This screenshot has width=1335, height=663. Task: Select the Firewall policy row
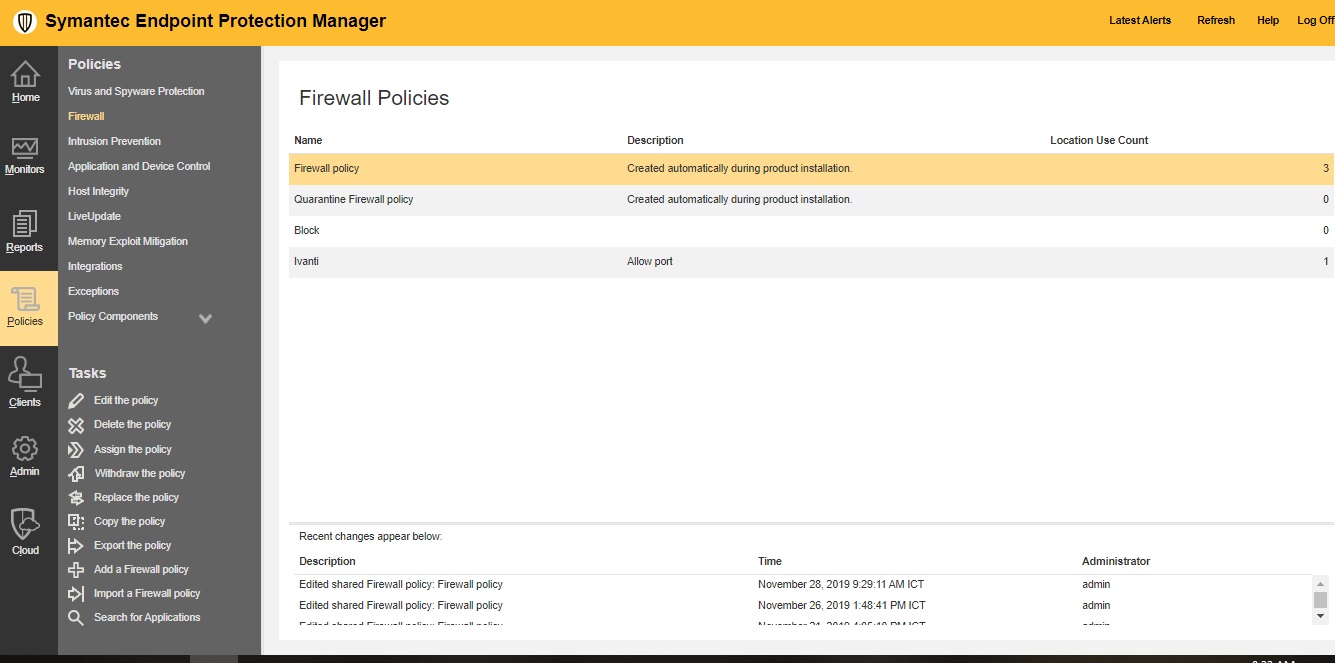point(811,169)
